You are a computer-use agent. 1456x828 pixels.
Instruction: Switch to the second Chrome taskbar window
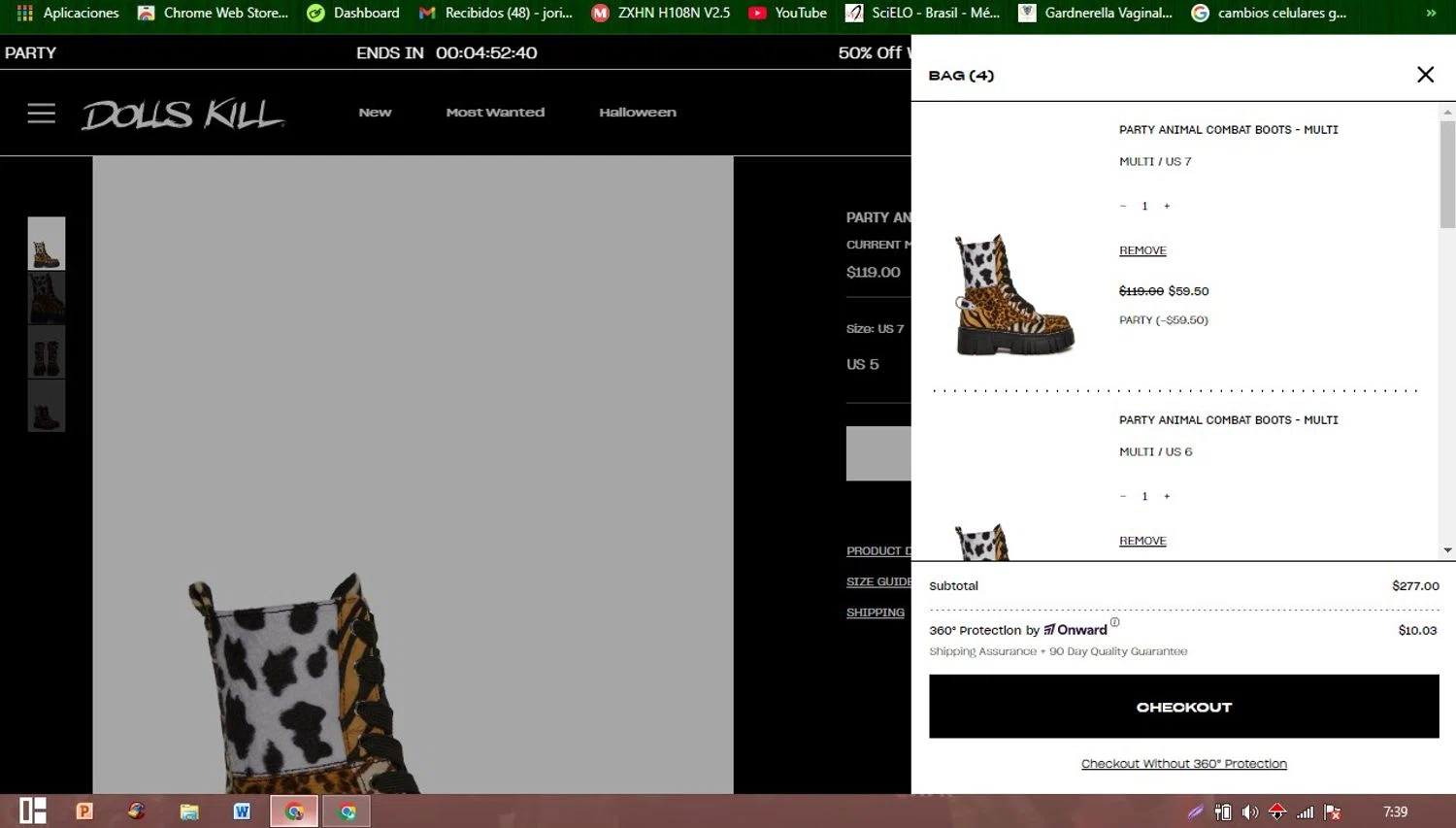pyautogui.click(x=347, y=811)
